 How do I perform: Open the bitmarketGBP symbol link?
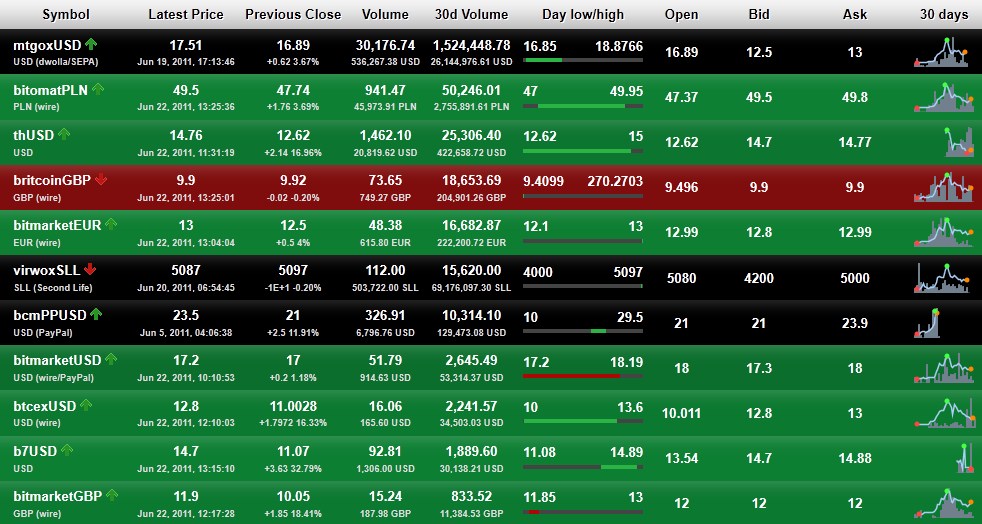point(58,495)
